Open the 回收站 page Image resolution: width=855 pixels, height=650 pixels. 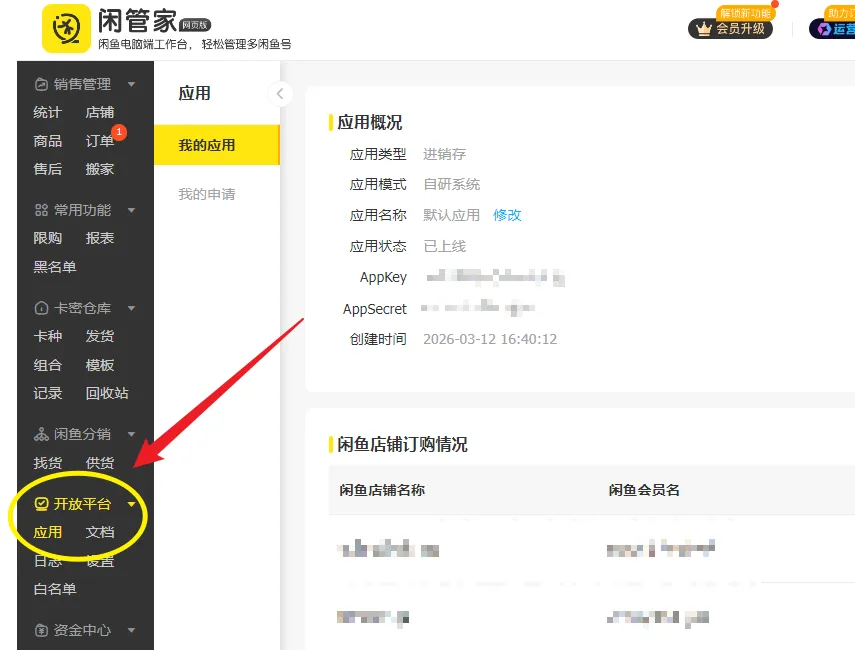(107, 393)
